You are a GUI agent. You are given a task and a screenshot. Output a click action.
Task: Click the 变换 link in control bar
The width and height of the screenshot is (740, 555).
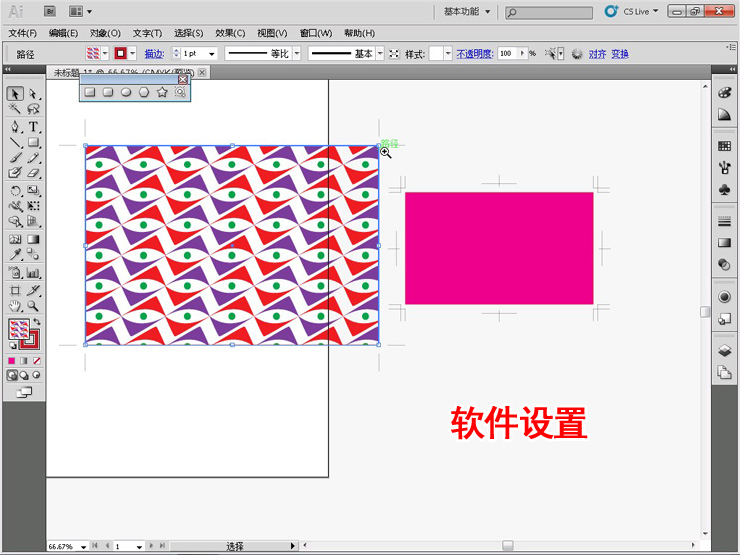click(x=620, y=53)
